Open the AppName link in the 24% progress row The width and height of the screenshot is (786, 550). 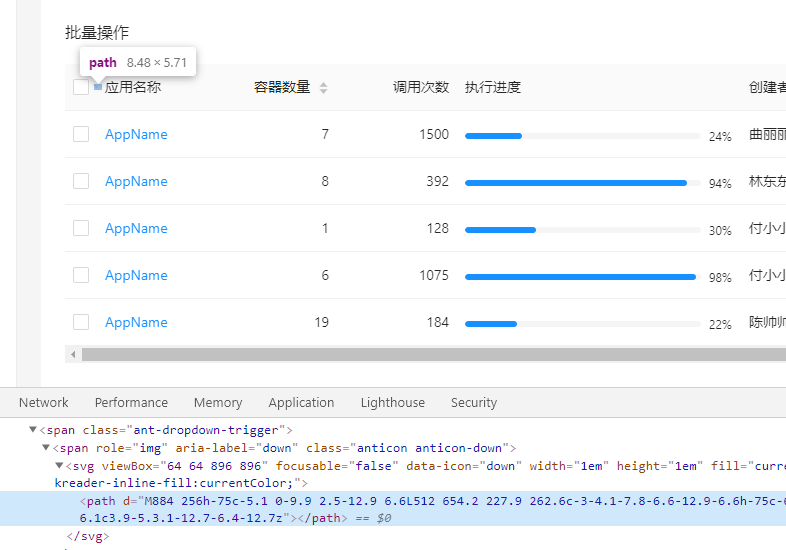coord(136,134)
